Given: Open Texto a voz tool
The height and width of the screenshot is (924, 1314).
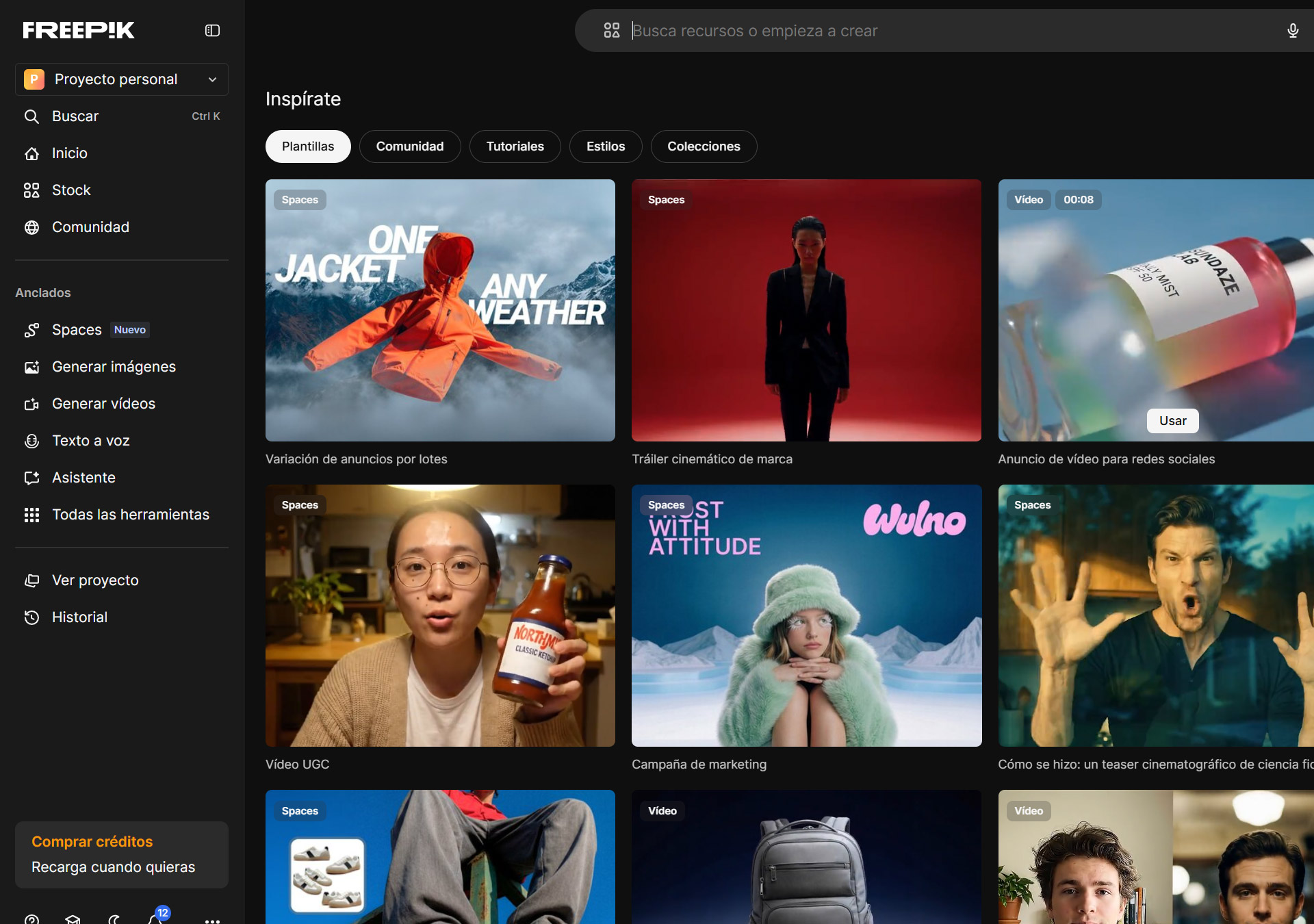Looking at the screenshot, I should coord(90,441).
